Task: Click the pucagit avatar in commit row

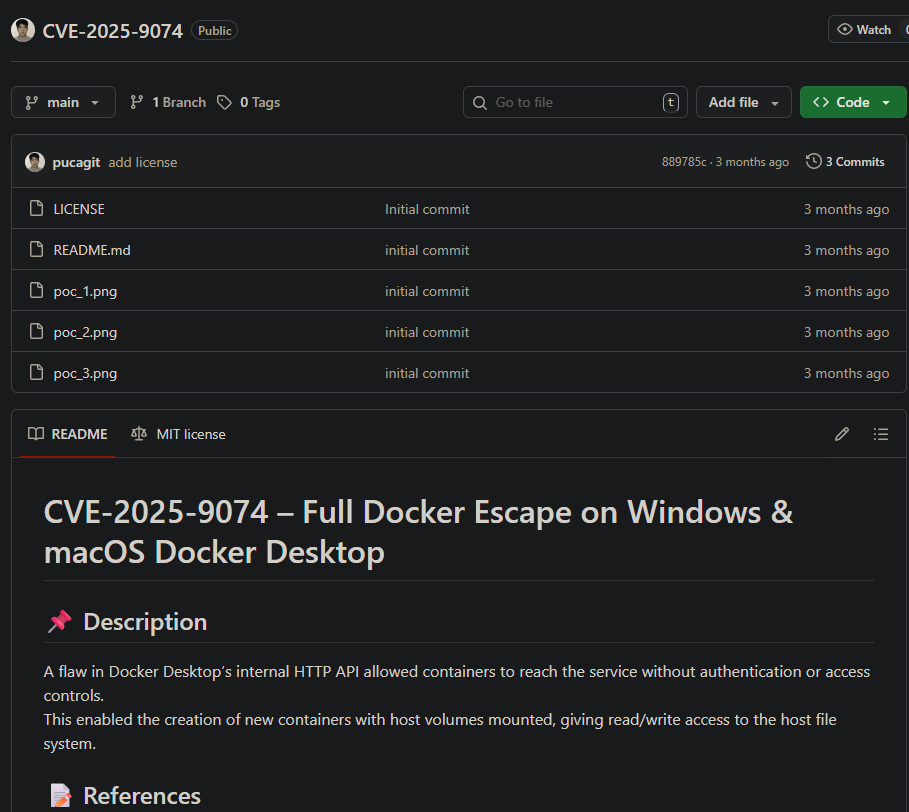Action: click(35, 162)
